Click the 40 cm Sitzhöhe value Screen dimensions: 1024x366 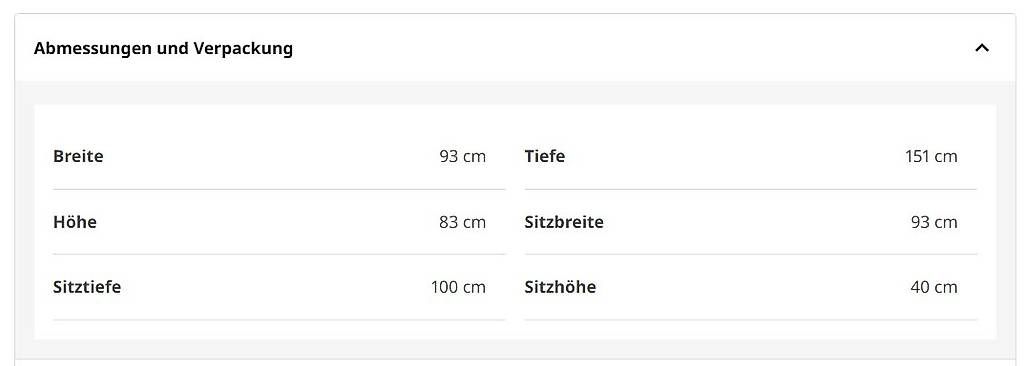934,287
